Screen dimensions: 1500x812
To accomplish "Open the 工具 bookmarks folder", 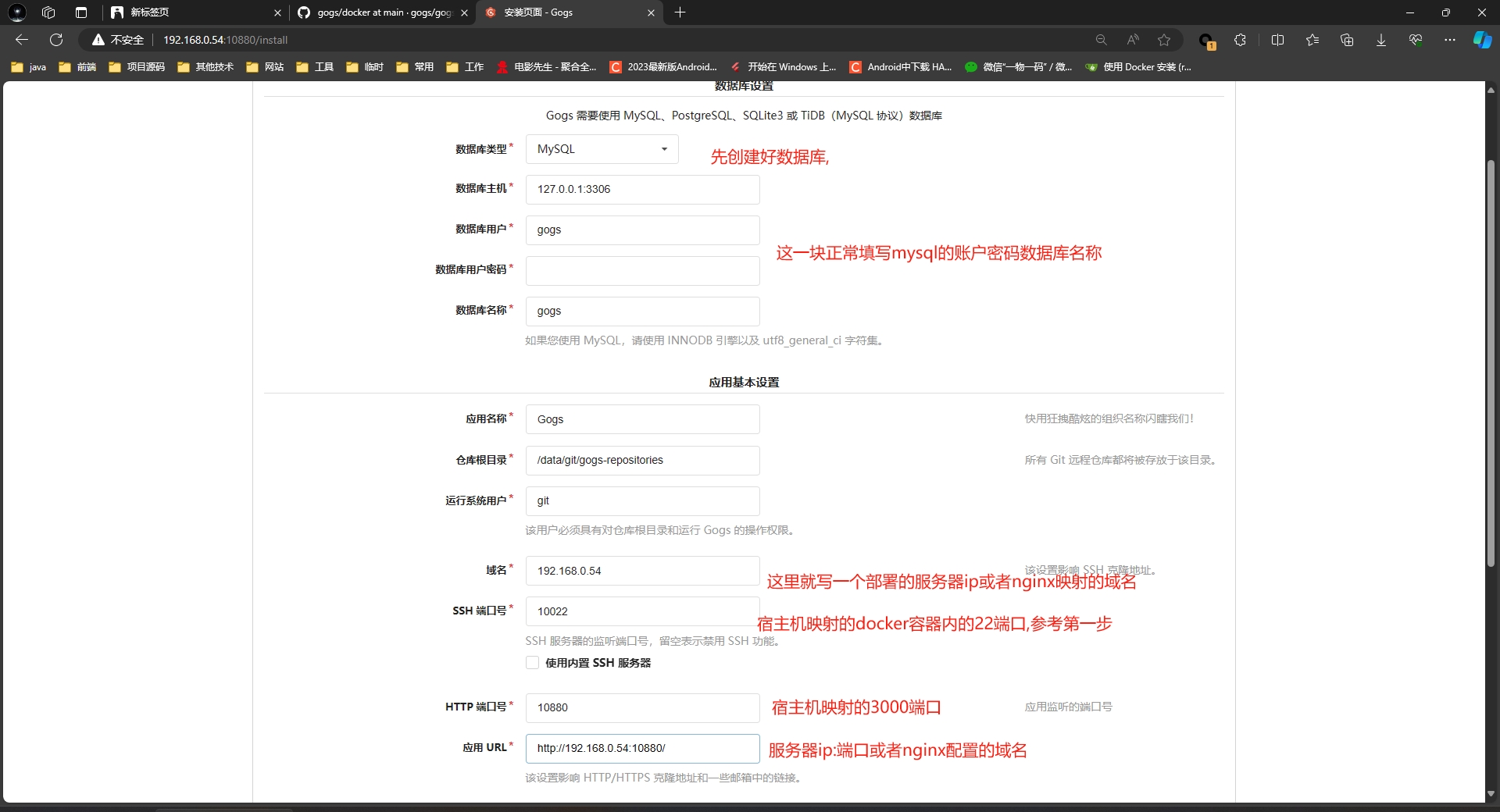I will [x=316, y=67].
